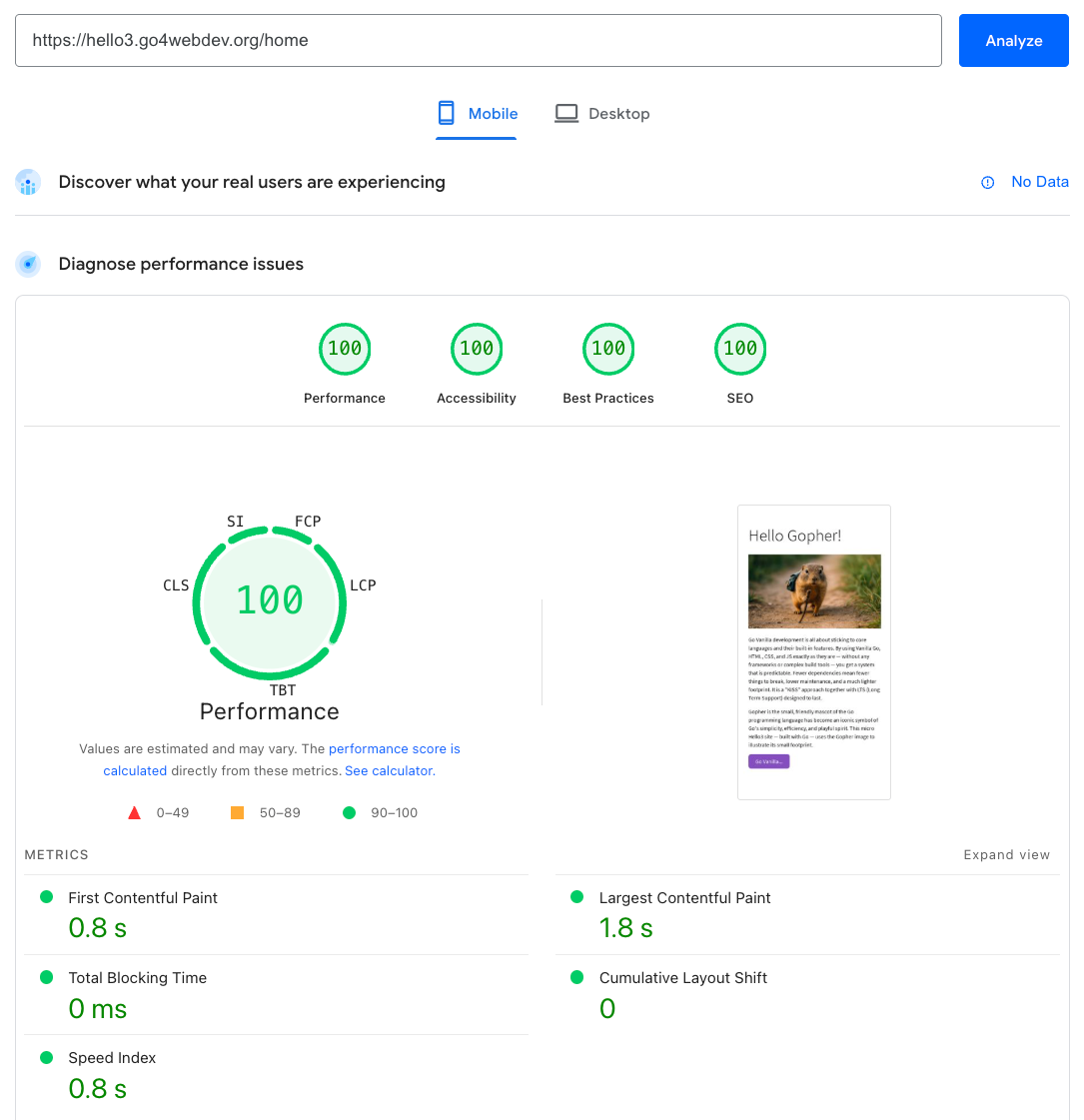Click the orange square 50–89 legend icon
Image resolution: width=1084 pixels, height=1120 pixels.
point(238,813)
